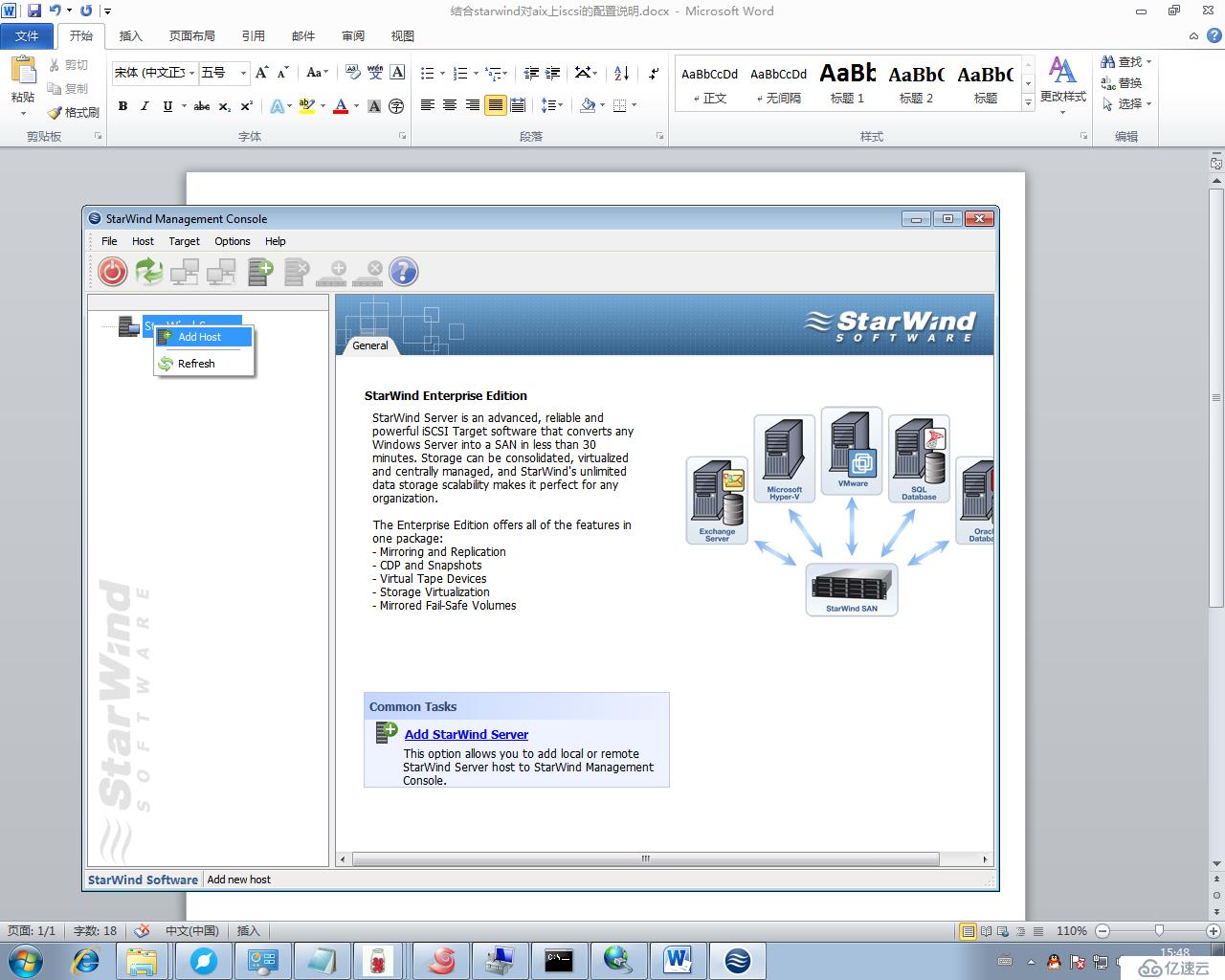This screenshot has height=980, width=1225.
Task: Toggle Bold formatting
Action: click(x=122, y=106)
